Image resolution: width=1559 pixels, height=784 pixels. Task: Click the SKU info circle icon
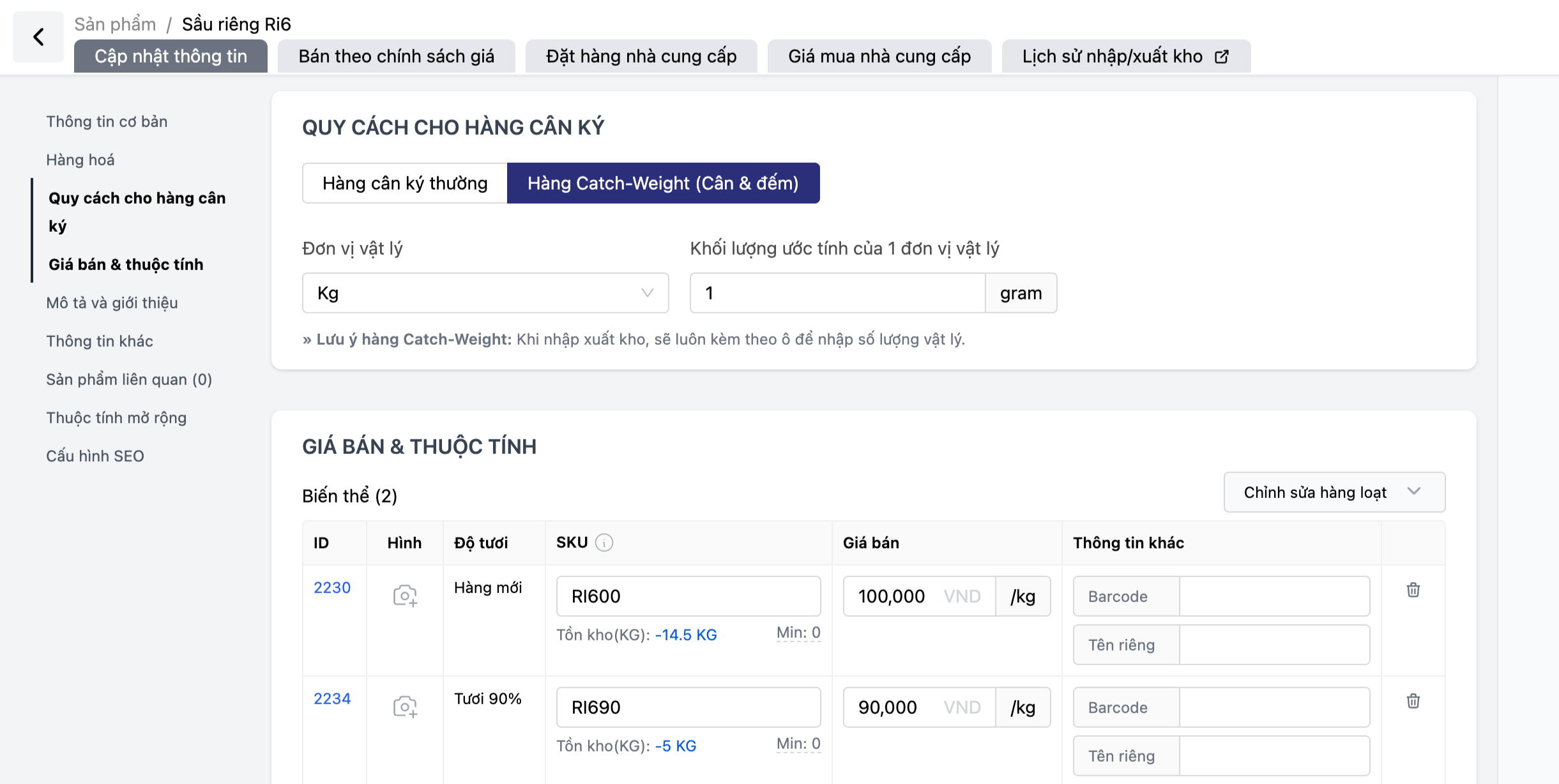point(604,543)
